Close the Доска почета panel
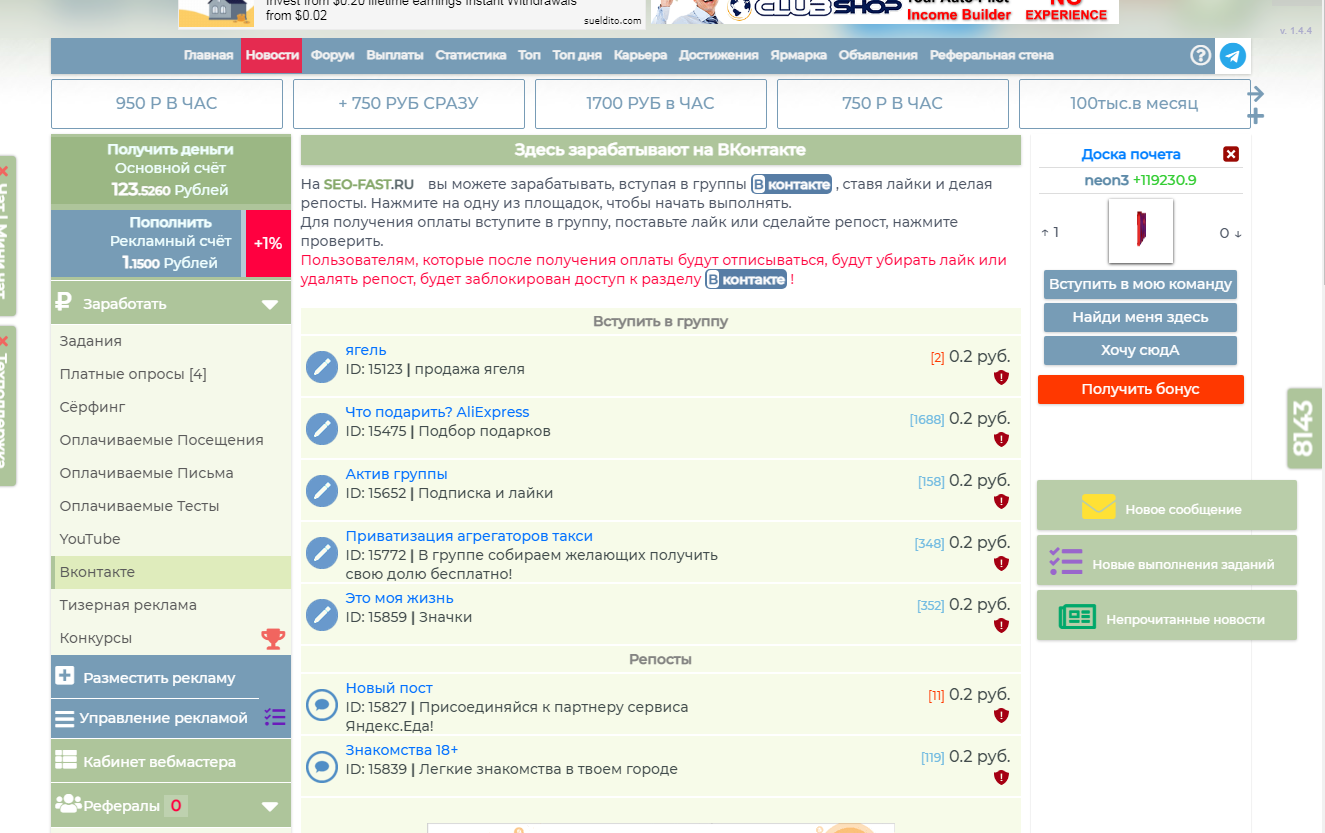Image resolution: width=1325 pixels, height=833 pixels. [1231, 154]
